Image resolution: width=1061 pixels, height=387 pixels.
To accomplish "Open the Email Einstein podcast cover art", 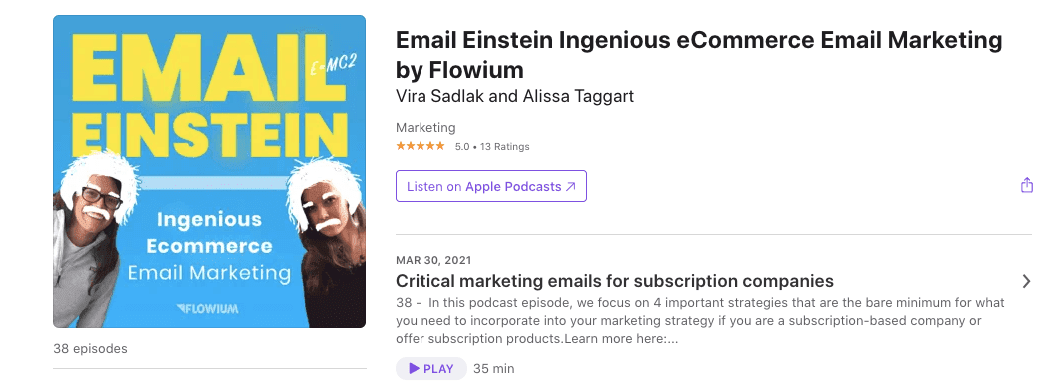I will (x=210, y=171).
